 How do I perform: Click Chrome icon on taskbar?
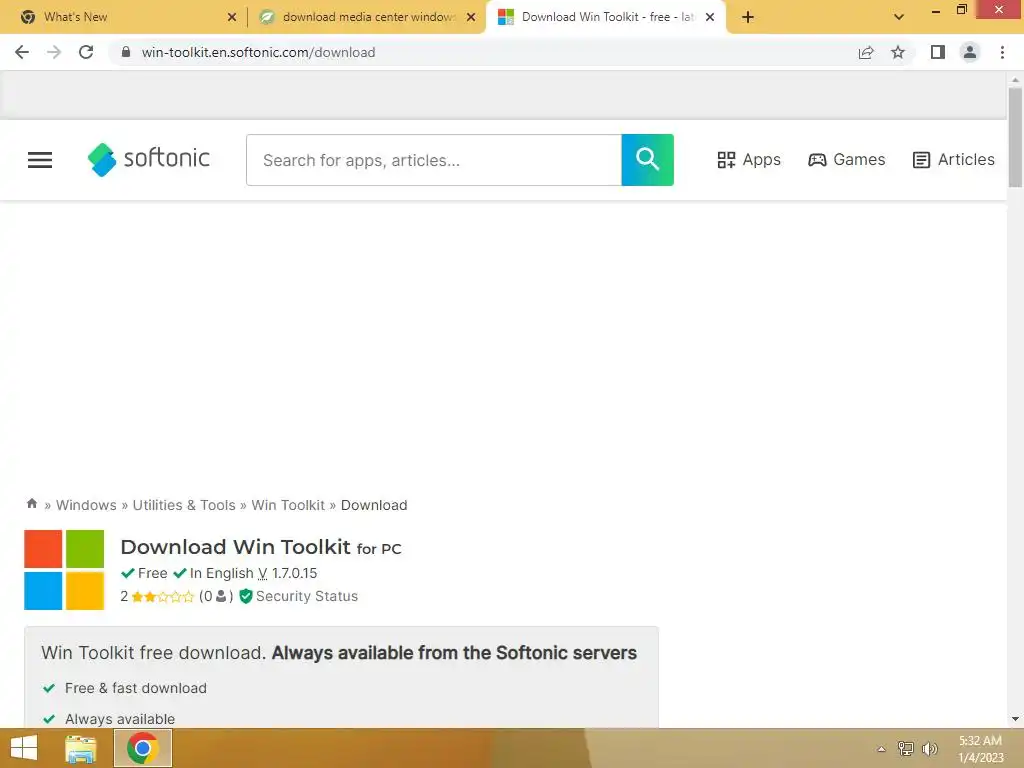143,748
